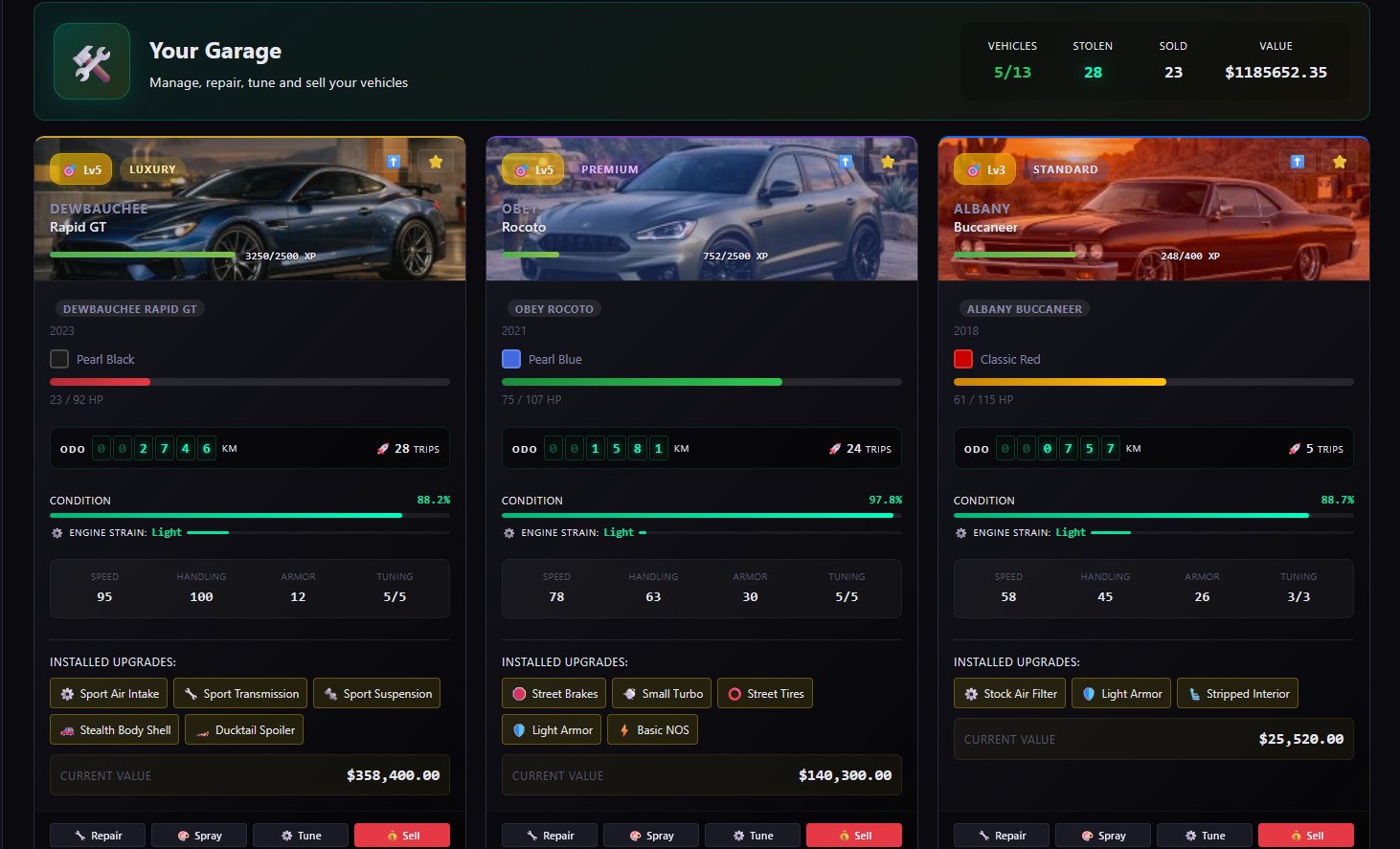The height and width of the screenshot is (849, 1400).
Task: Click the Classic Red color swatch
Action: (963, 359)
